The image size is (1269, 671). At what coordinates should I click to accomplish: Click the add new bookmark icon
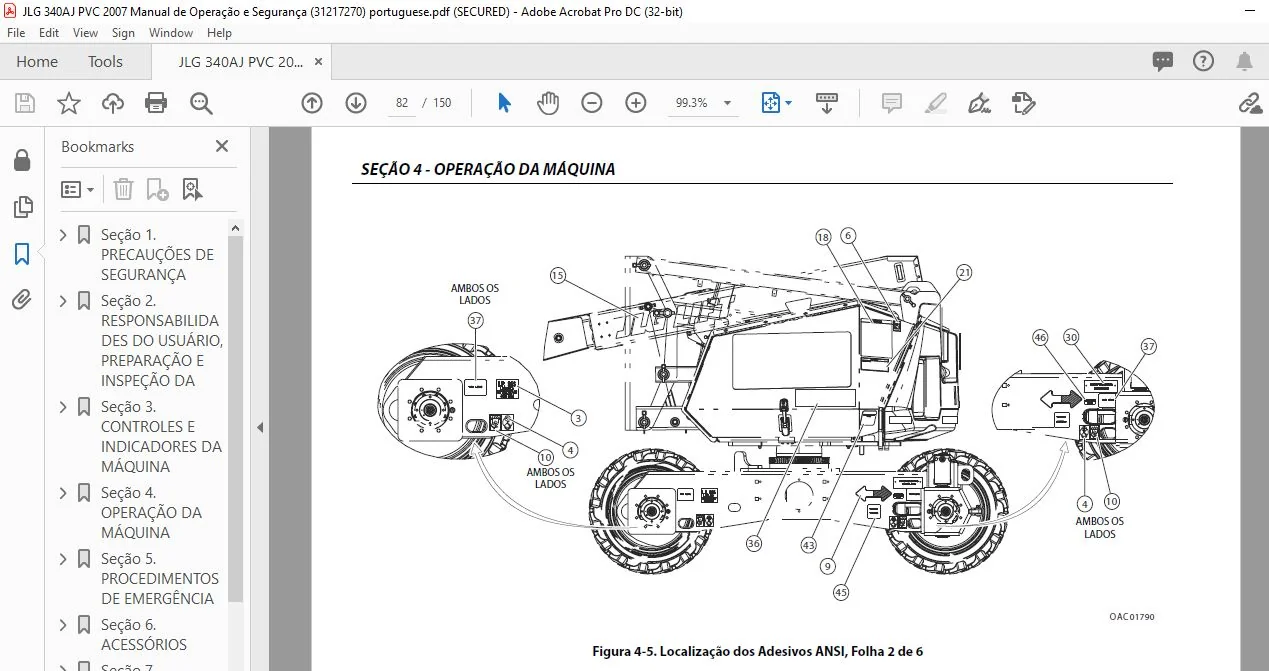coord(157,189)
